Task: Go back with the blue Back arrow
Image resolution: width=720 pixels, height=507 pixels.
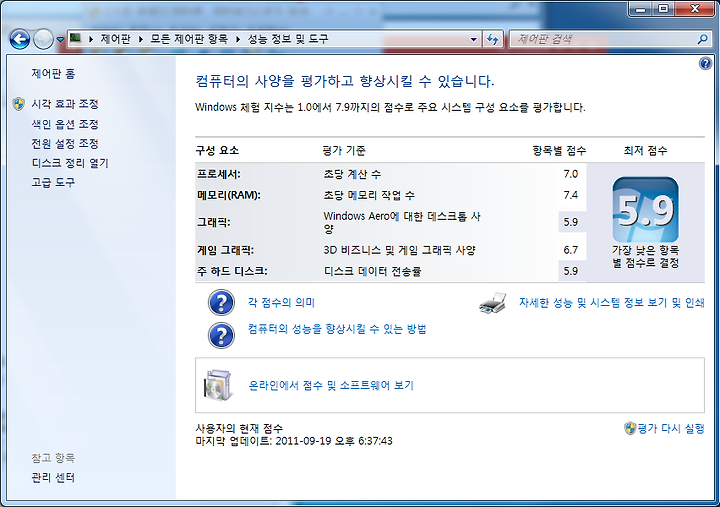Action: (x=20, y=39)
